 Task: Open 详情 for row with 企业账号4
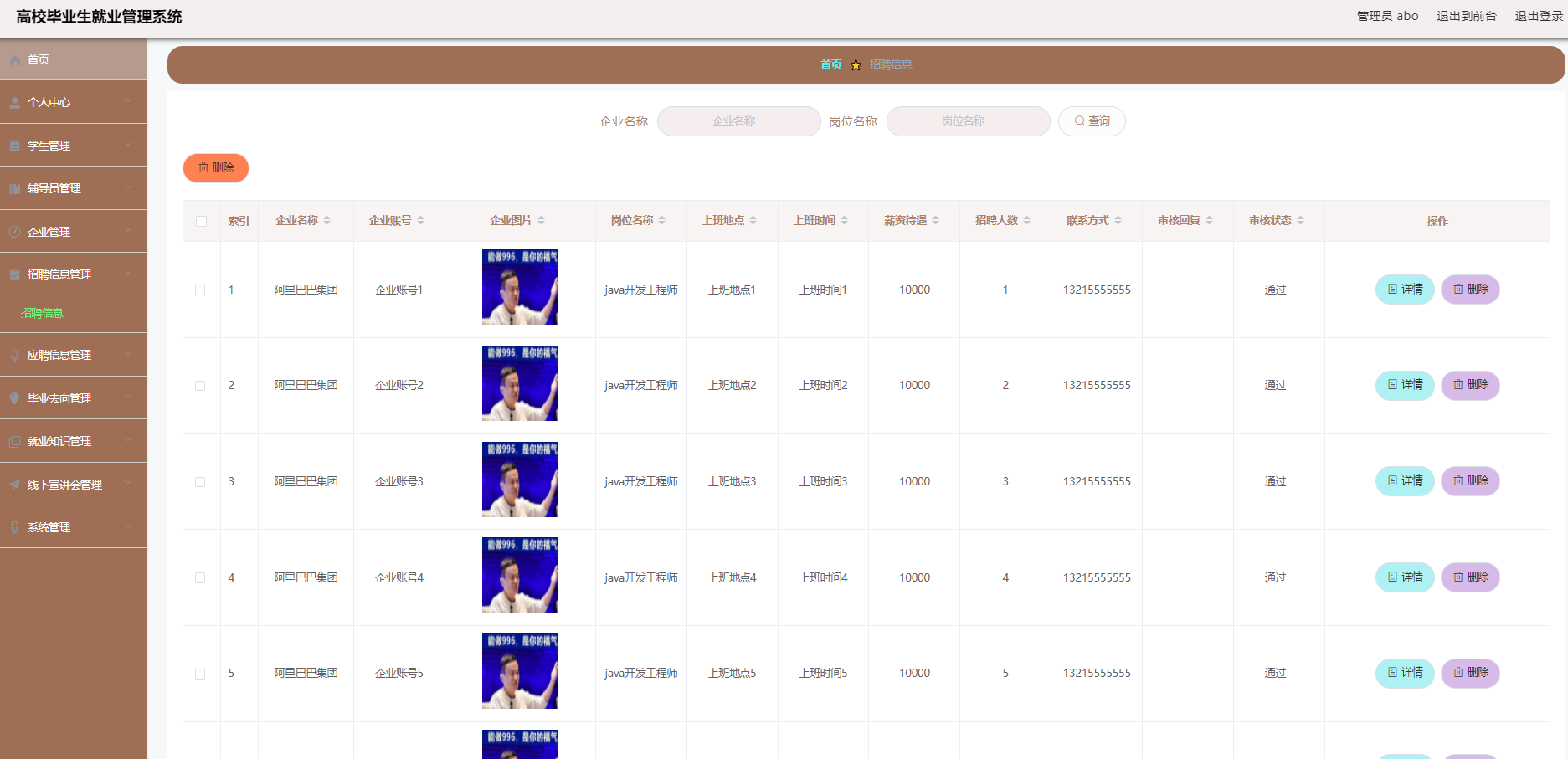1405,577
